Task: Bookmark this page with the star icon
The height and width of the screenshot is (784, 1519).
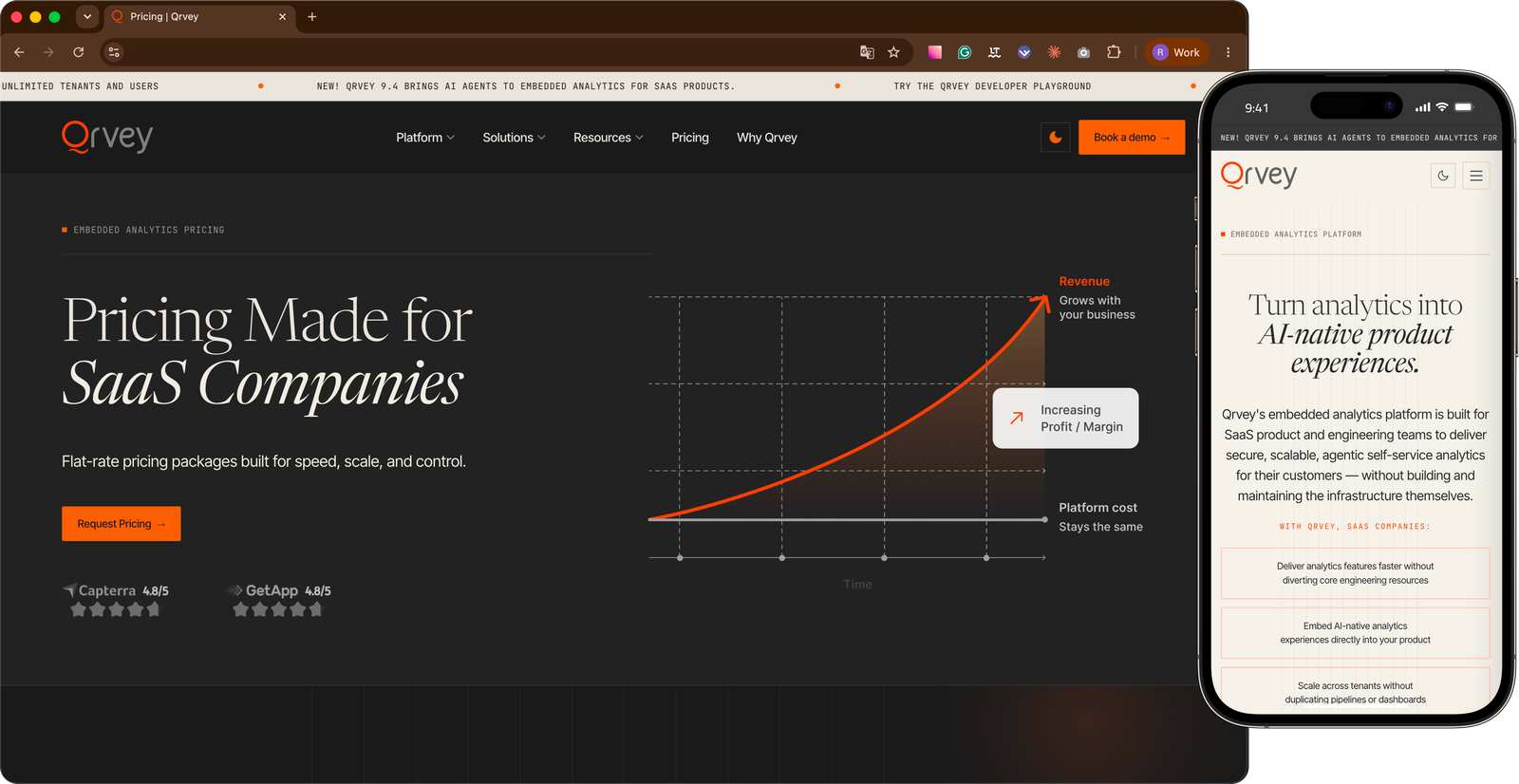Action: pos(893,52)
